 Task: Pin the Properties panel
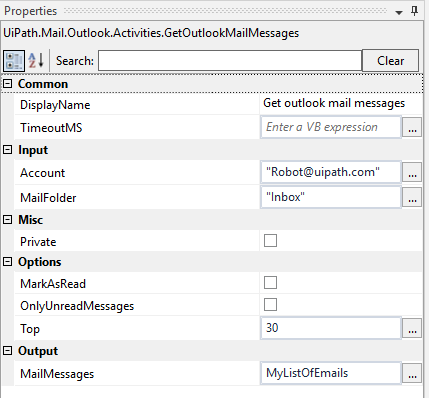pyautogui.click(x=414, y=11)
